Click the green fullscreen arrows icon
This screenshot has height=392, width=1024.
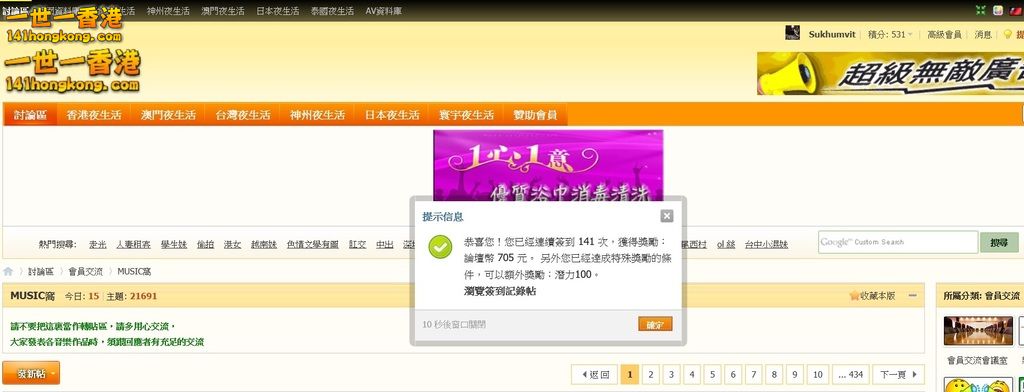click(980, 10)
